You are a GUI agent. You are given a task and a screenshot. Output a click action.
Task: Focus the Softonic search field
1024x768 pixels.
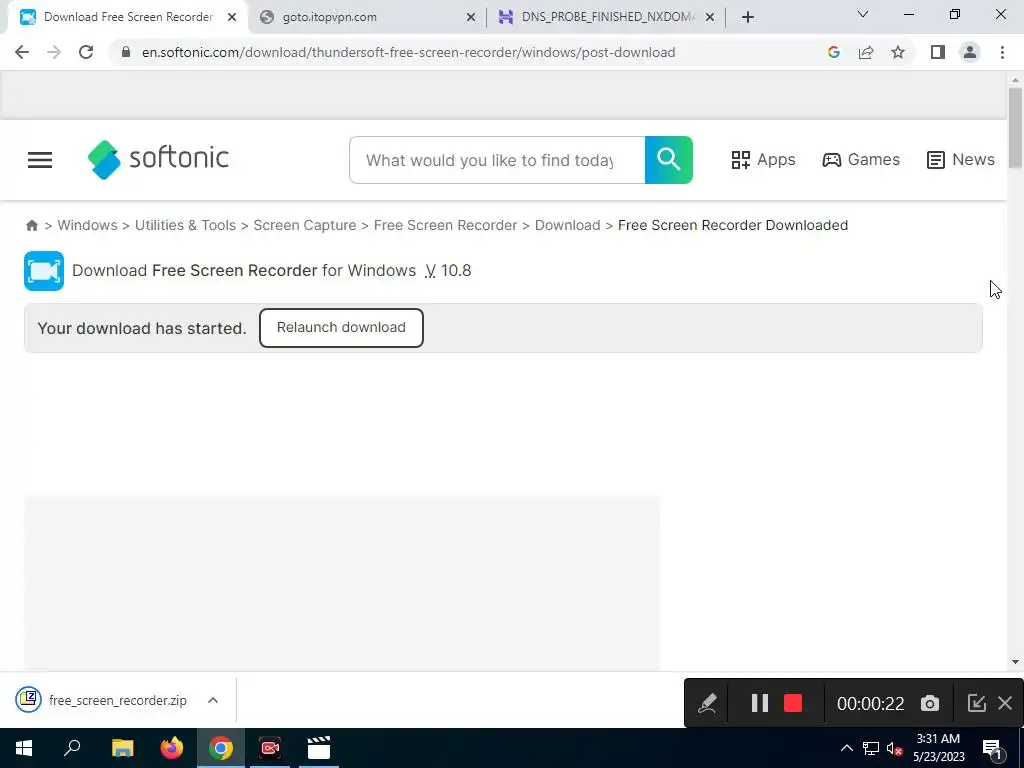click(x=497, y=160)
